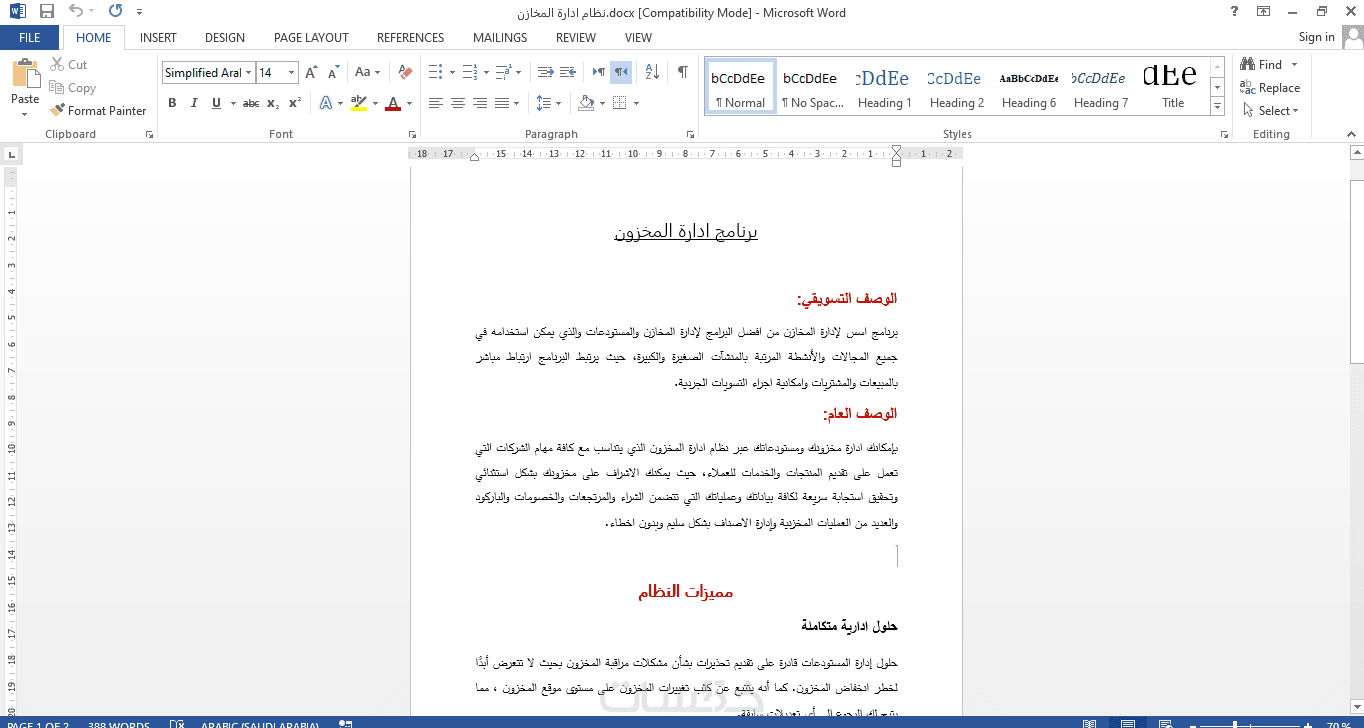Open the Paragraph dialog launcher
Screen dimensions: 1364x728
[x=690, y=134]
